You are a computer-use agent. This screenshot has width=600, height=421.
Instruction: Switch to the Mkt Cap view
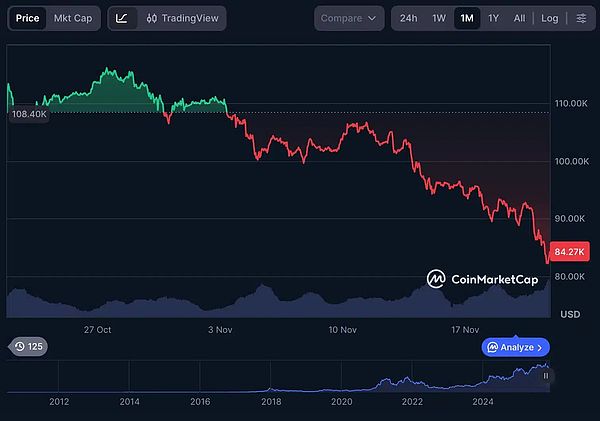[x=73, y=18]
